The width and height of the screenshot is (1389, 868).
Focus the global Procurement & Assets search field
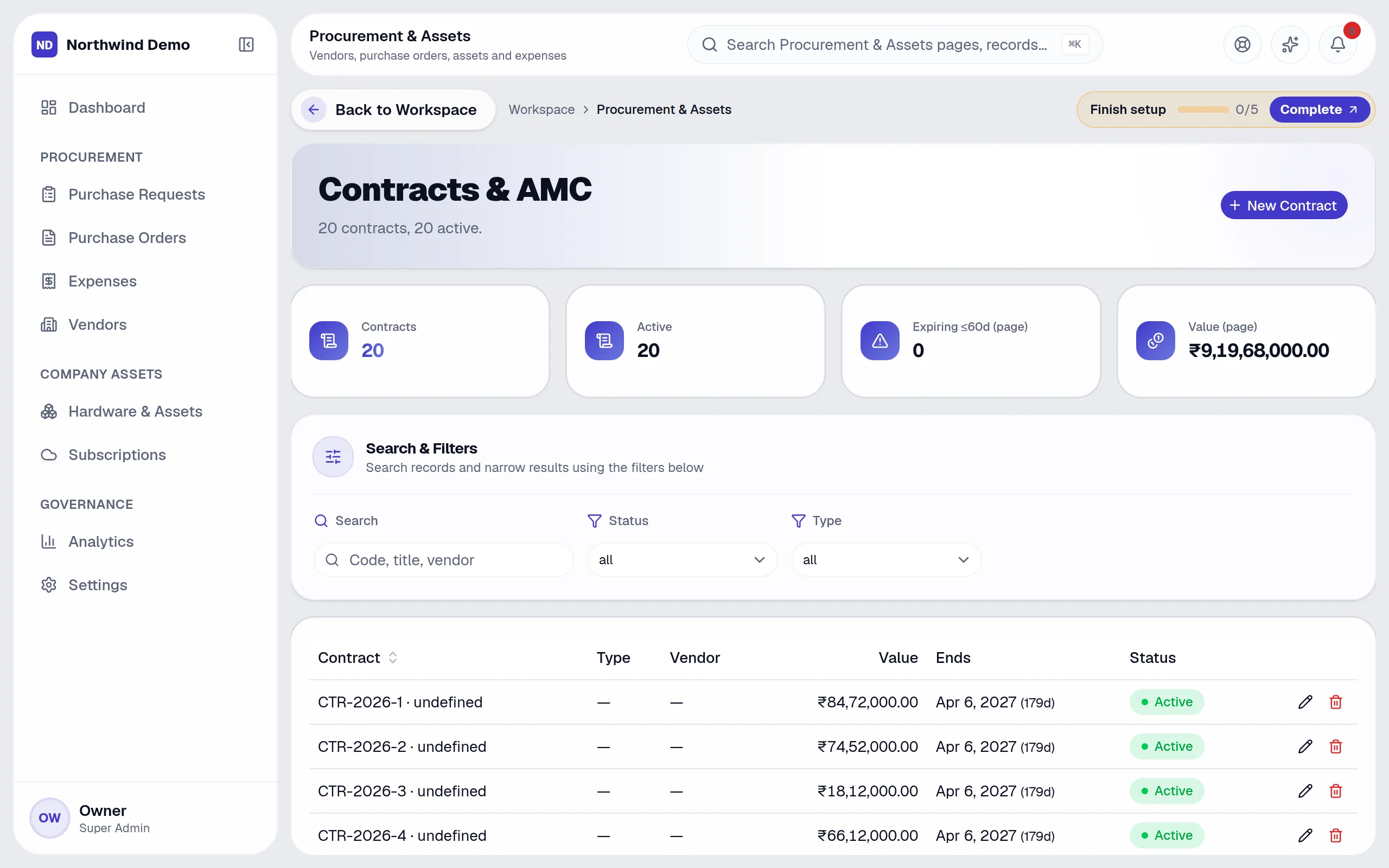point(894,44)
